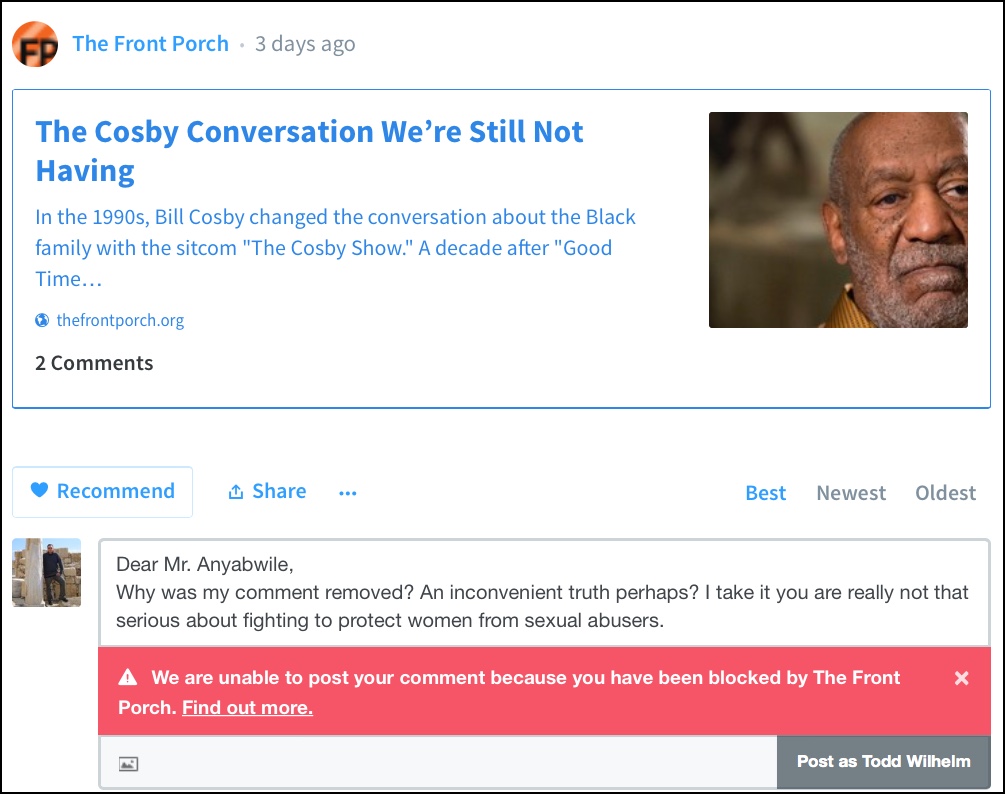Click the globe icon beside thefrontporch.org

pyautogui.click(x=42, y=321)
